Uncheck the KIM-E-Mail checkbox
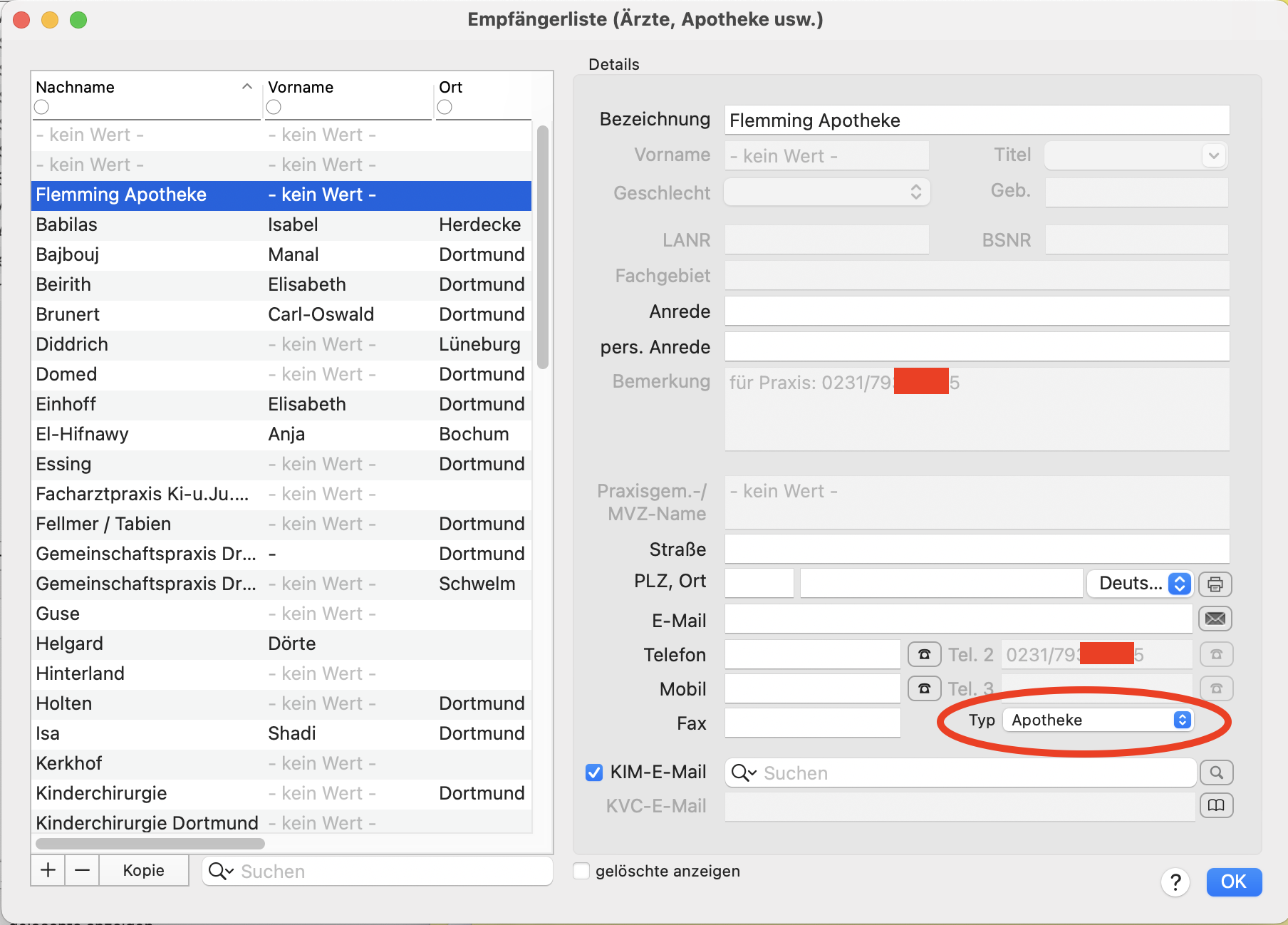Screen dimensions: 1288x925 594,772
